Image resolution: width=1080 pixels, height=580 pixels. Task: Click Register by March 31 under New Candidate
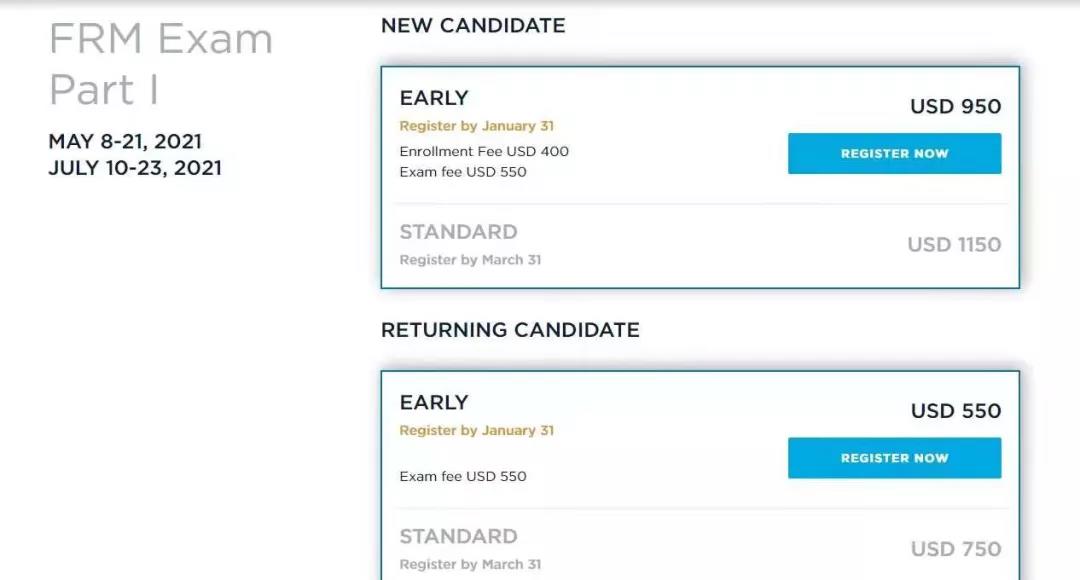click(x=470, y=260)
